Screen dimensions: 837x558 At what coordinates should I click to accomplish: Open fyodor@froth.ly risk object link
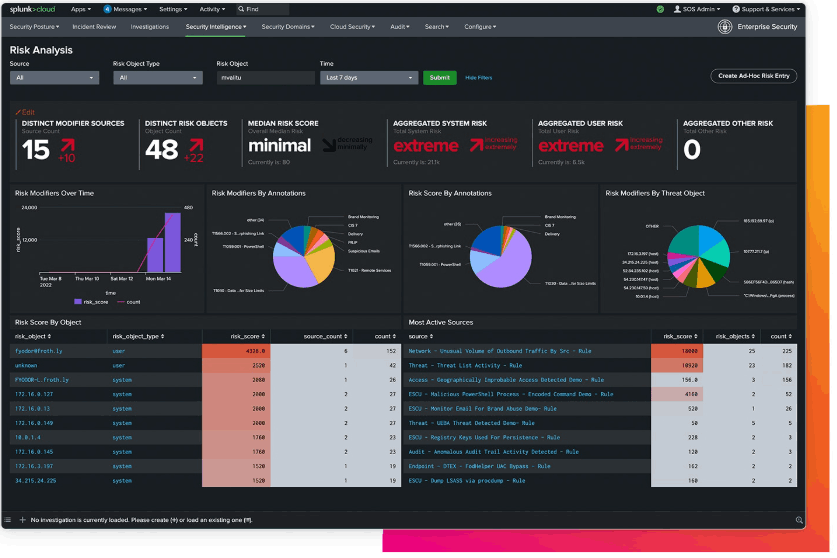[38, 351]
